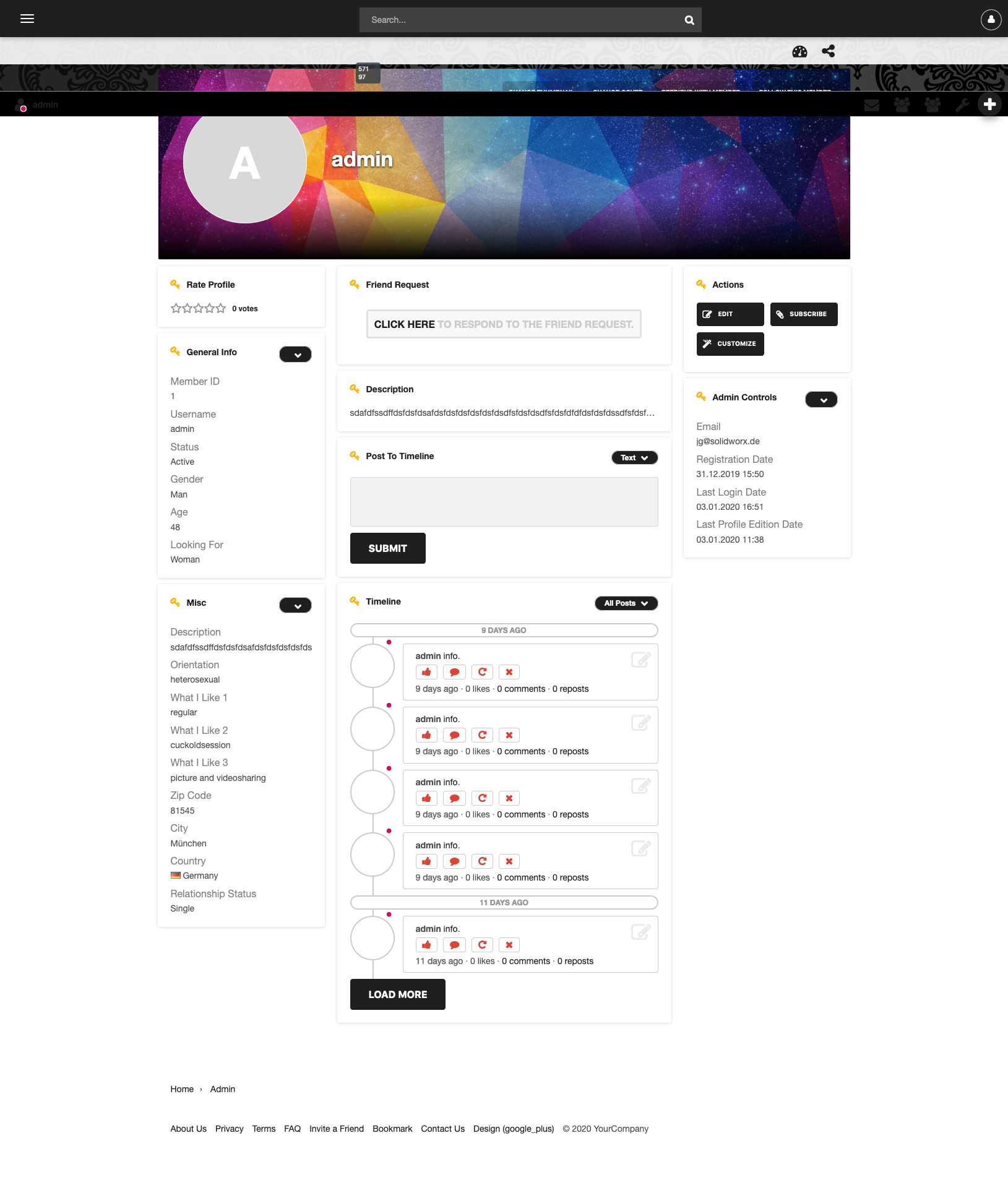Click the white plus button in the black bar

click(x=989, y=104)
